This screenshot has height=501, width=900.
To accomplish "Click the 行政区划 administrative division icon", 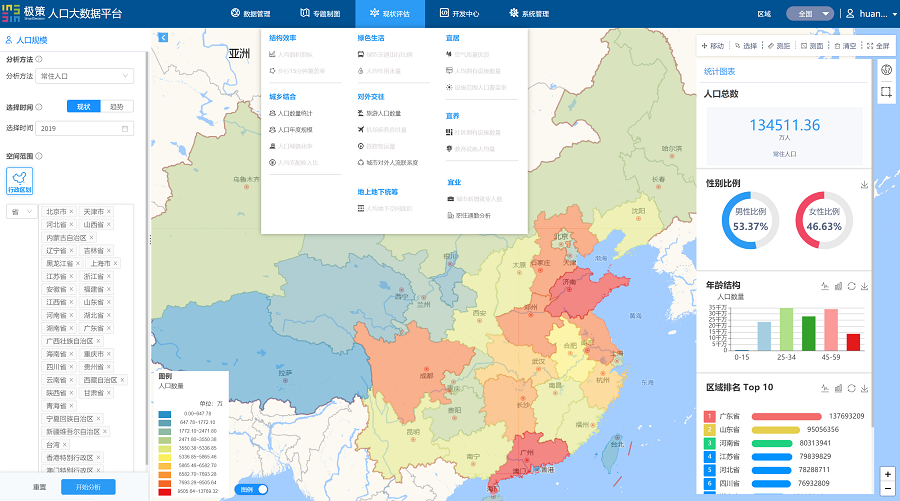I will [20, 181].
